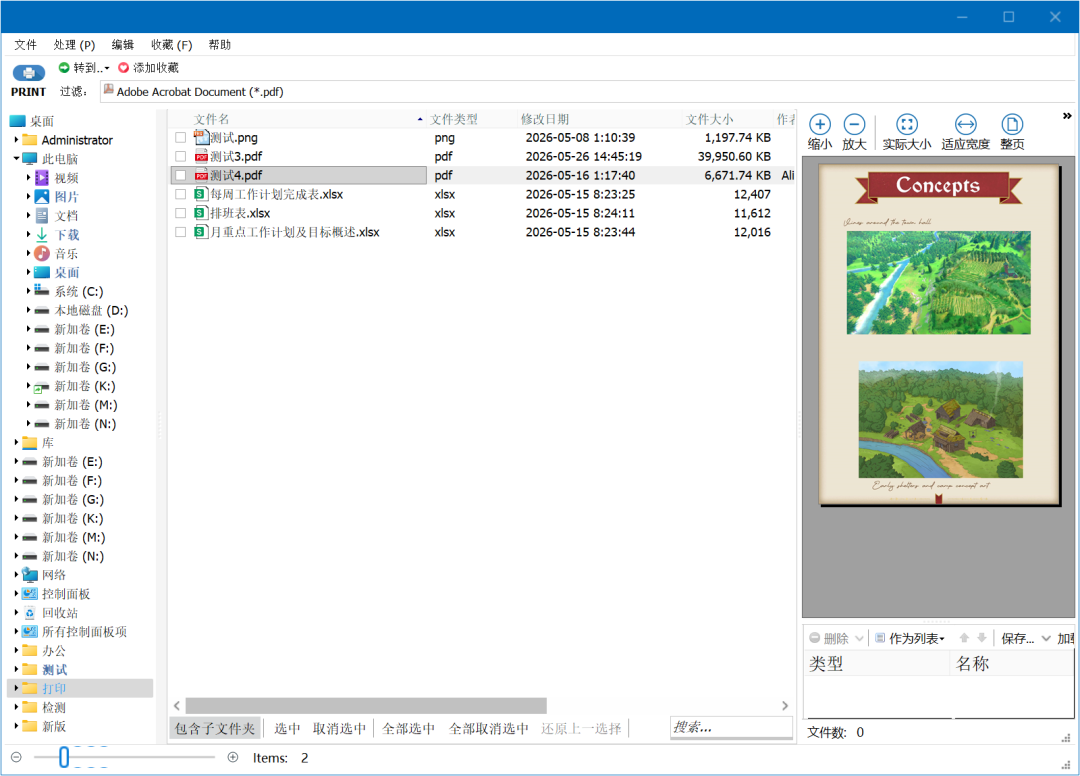Viewport: 1080px width, 776px height.
Task: Select 下载 folder in tree
Action: 66,235
